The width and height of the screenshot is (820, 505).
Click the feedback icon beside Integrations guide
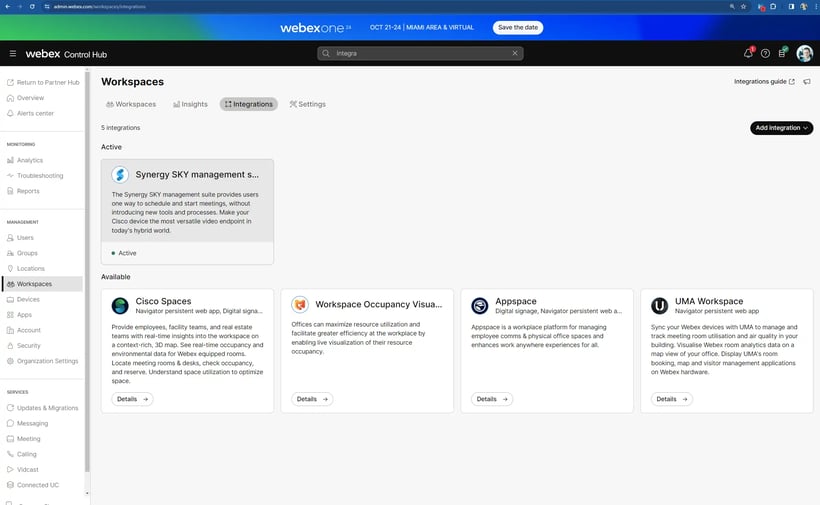click(807, 82)
